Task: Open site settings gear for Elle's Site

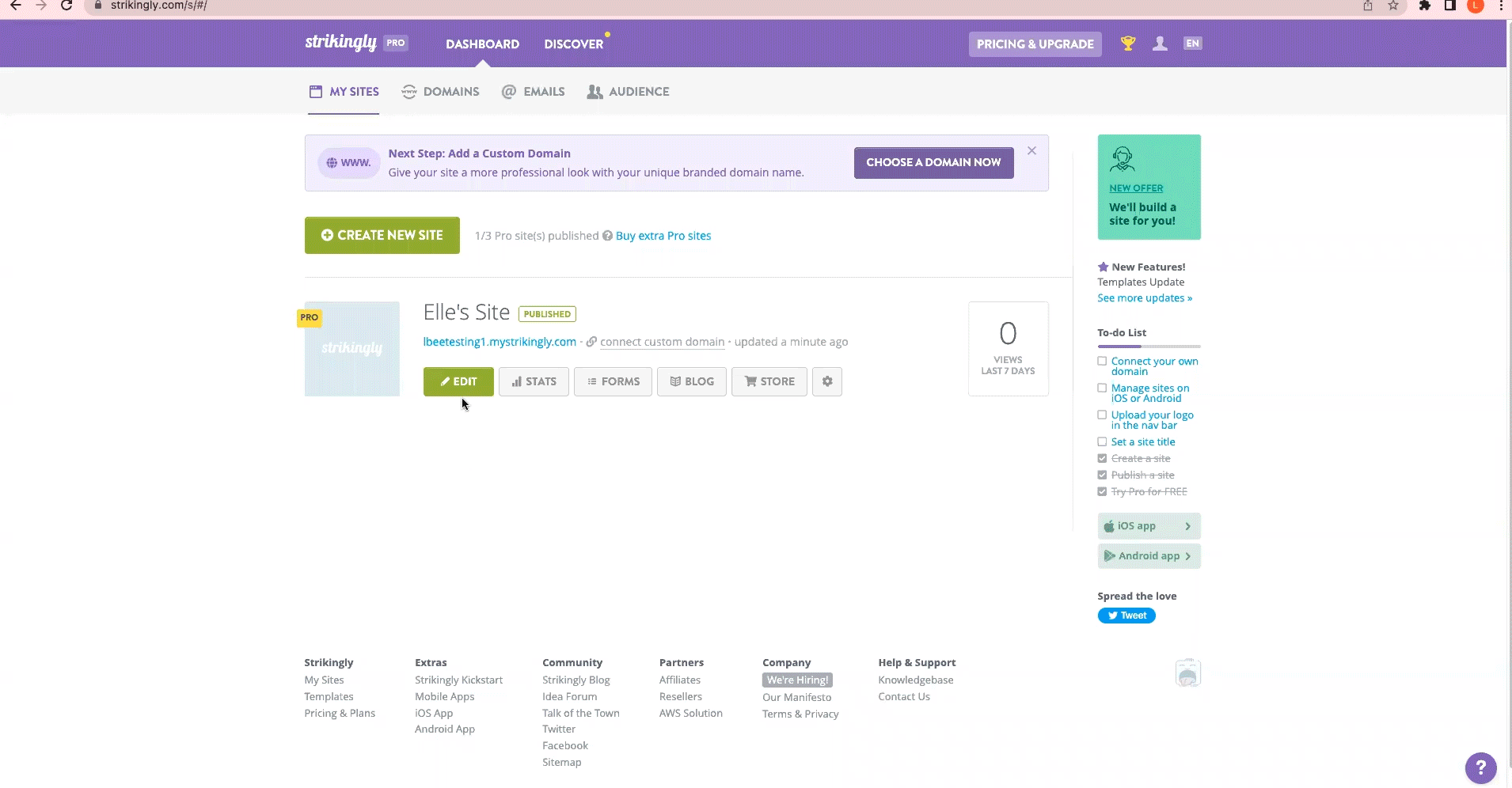Action: [827, 381]
